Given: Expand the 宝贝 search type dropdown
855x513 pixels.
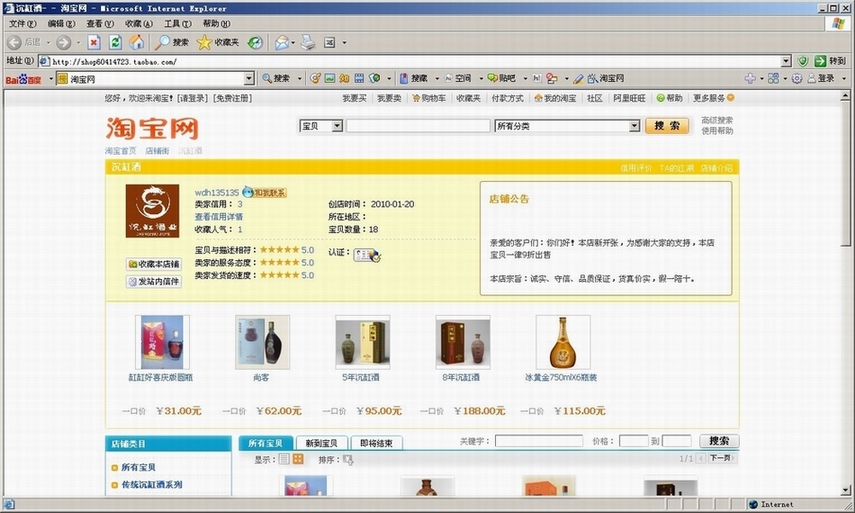Looking at the screenshot, I should click(x=337, y=126).
